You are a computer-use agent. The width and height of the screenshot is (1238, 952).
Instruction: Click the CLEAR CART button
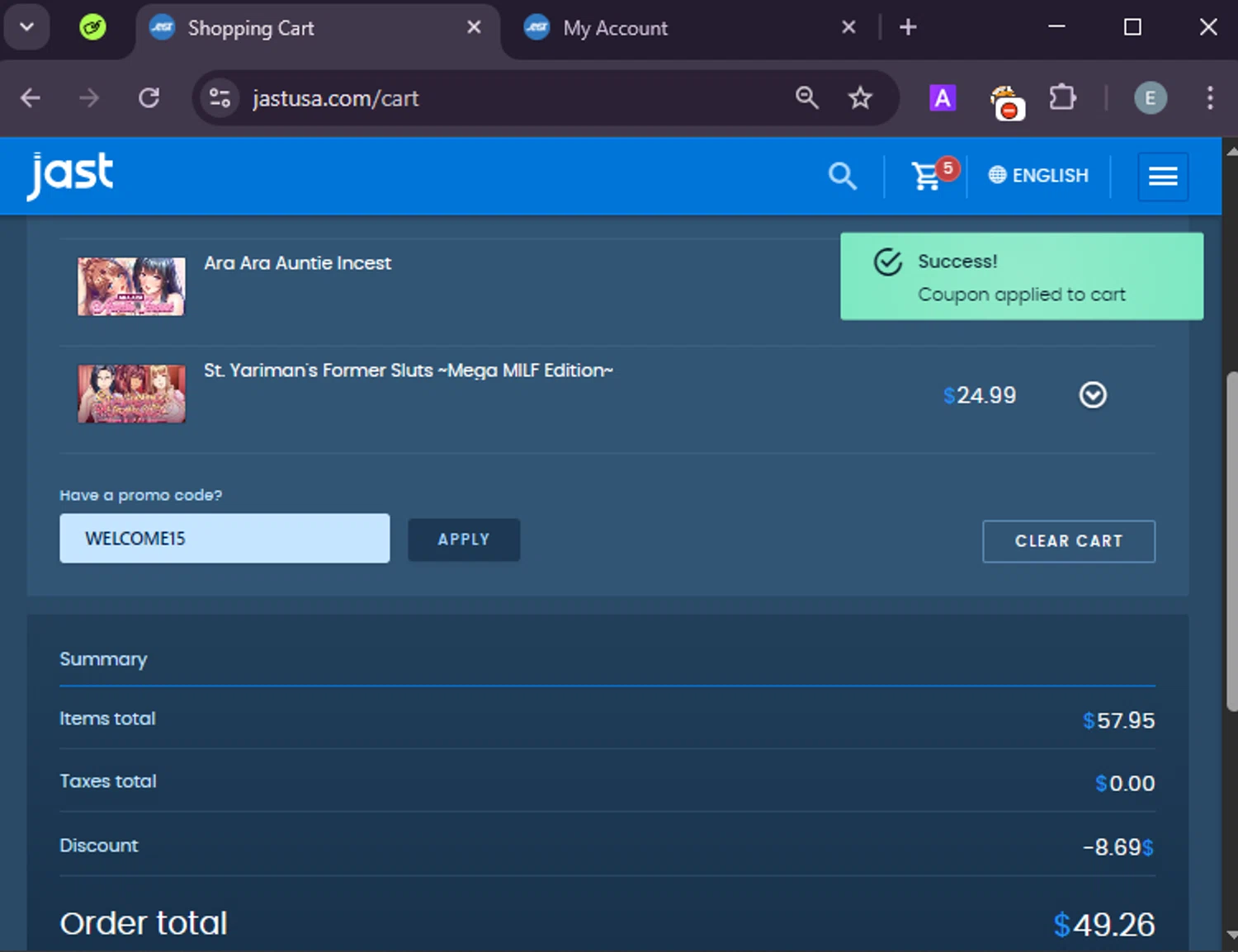1069,541
